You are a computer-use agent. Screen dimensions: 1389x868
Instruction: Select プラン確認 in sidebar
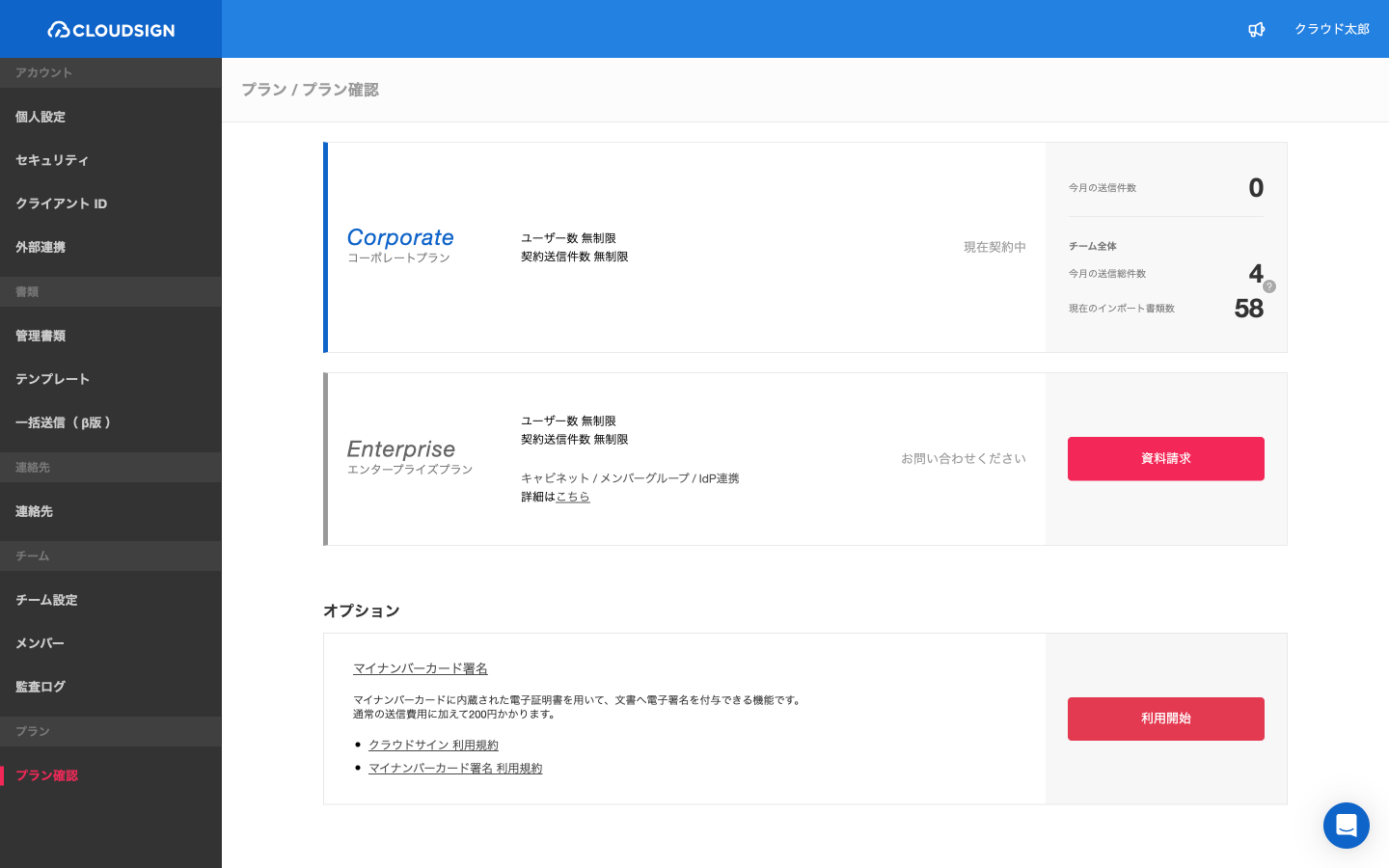click(x=111, y=775)
